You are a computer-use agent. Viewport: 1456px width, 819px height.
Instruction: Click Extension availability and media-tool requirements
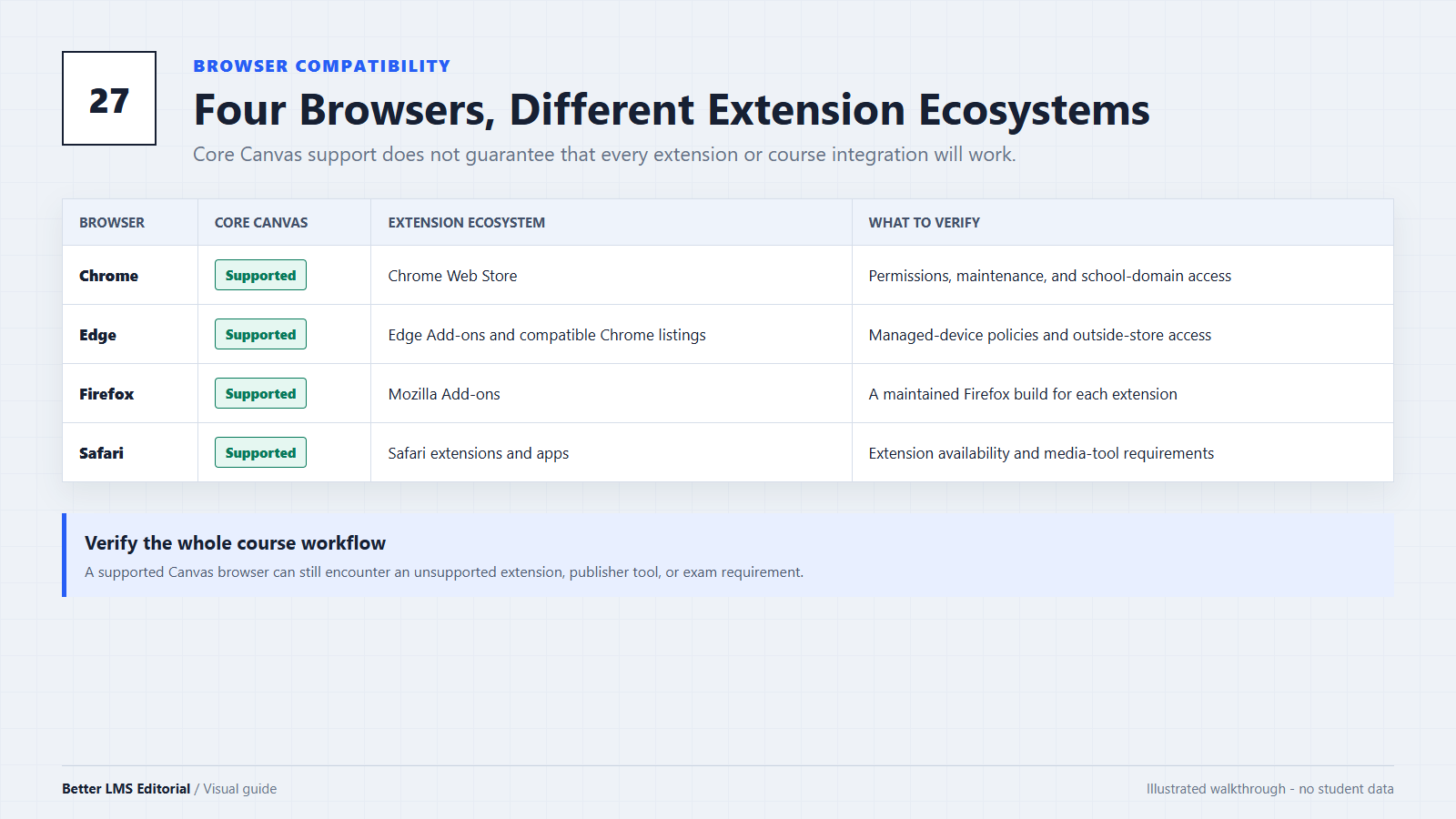coord(1041,453)
